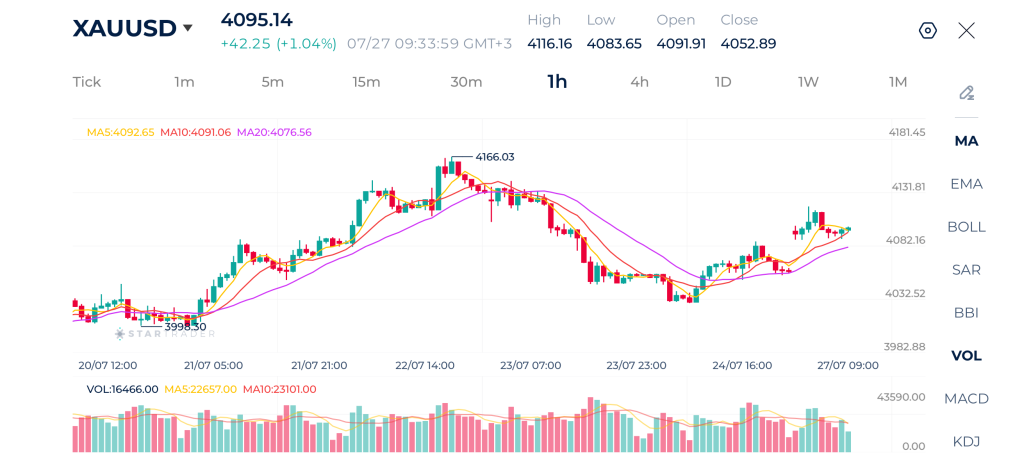Choose the 15m timeframe
Viewport: 1024px width, 471px height.
[366, 82]
